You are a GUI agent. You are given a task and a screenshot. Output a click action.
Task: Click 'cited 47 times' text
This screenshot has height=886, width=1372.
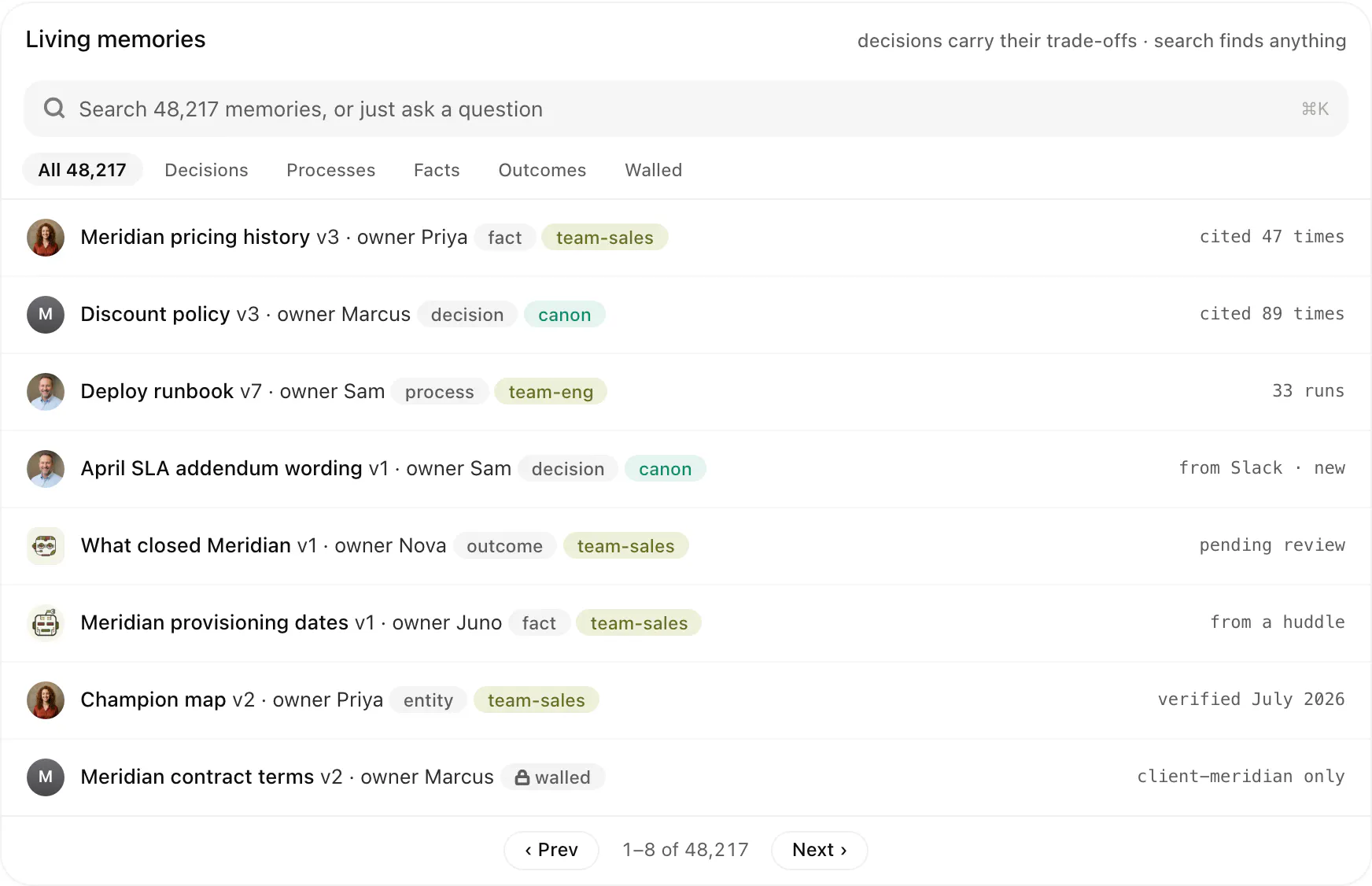click(1272, 237)
